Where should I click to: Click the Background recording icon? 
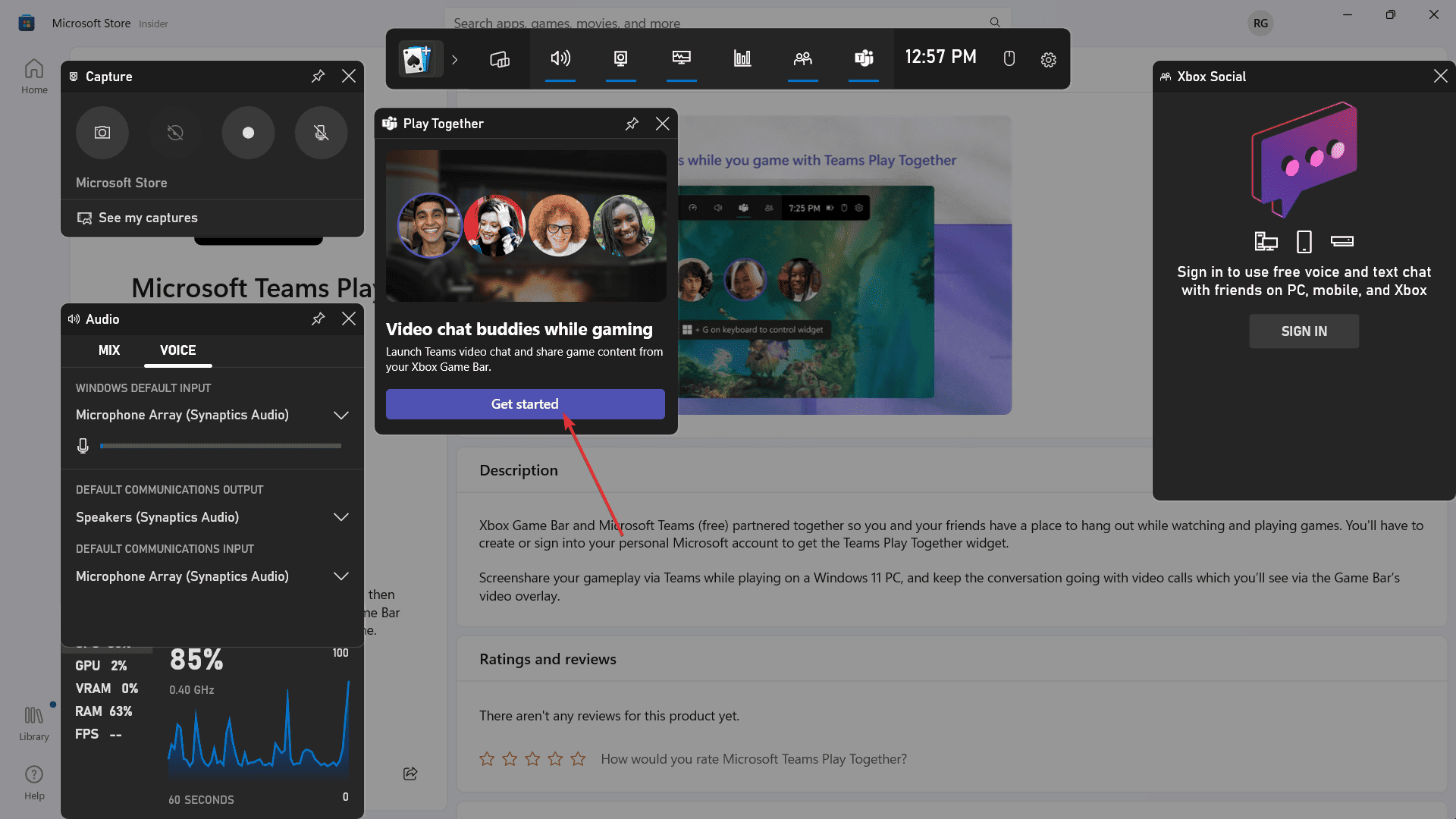click(x=175, y=132)
